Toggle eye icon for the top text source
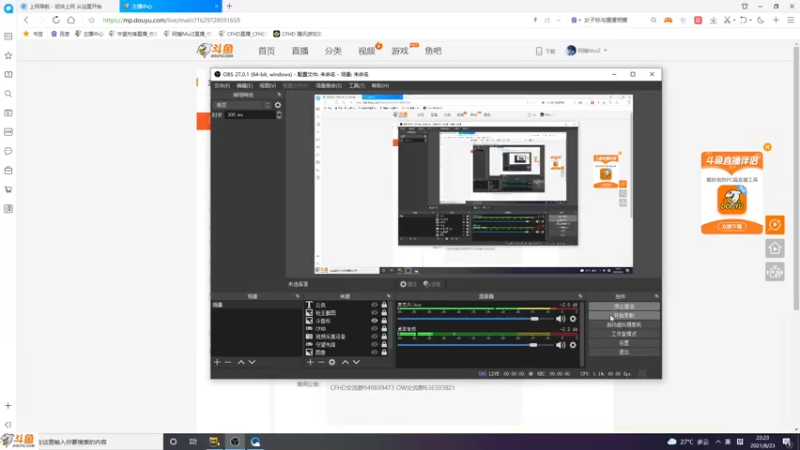 [374, 305]
